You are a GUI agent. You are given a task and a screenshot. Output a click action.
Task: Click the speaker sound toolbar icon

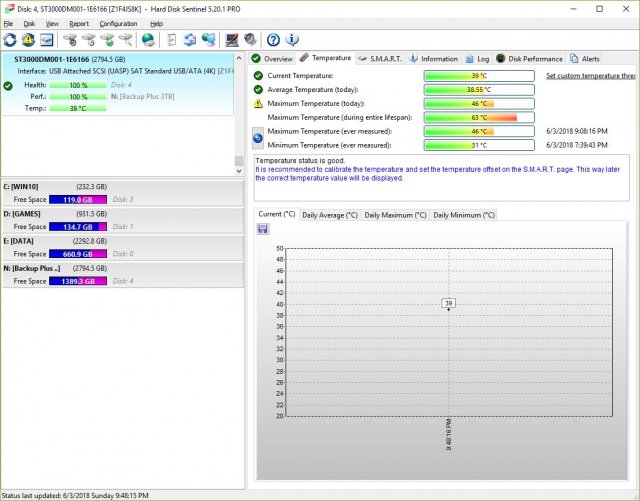click(x=250, y=40)
